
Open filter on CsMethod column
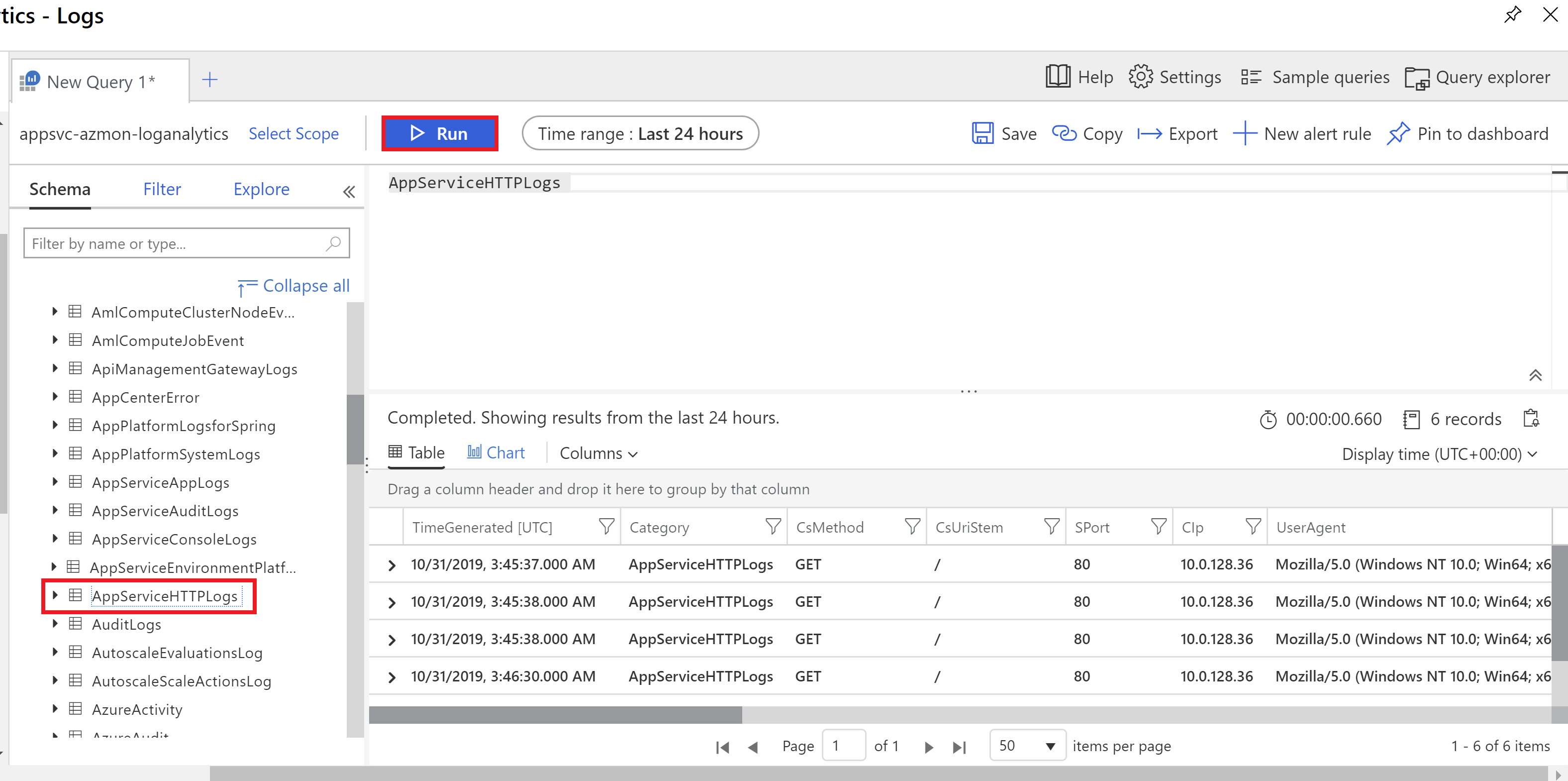coord(912,526)
